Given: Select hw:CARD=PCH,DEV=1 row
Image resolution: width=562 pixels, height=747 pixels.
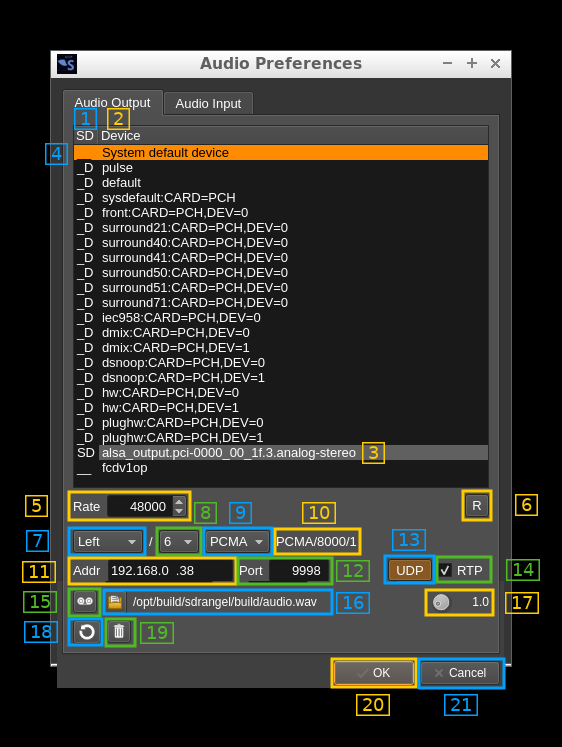Looking at the screenshot, I should tap(281, 408).
